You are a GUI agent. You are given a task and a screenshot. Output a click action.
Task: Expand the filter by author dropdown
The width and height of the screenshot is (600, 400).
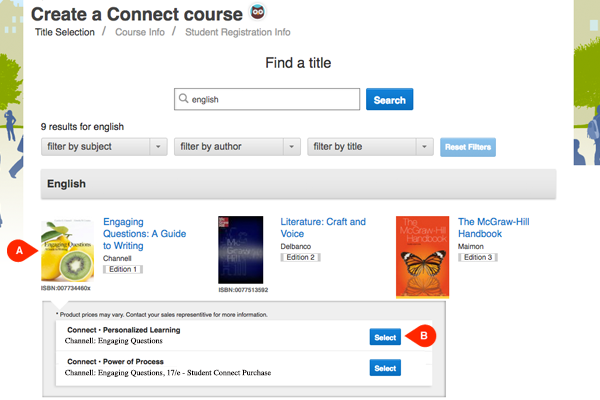tap(237, 147)
